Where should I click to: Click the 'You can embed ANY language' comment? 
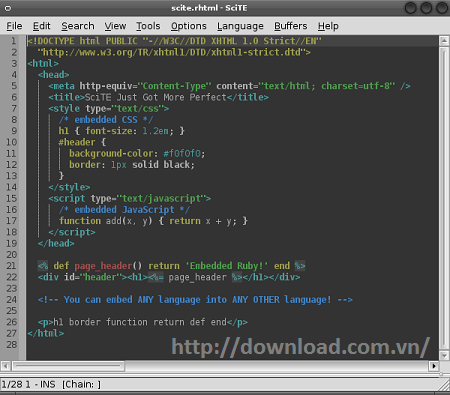click(x=195, y=300)
